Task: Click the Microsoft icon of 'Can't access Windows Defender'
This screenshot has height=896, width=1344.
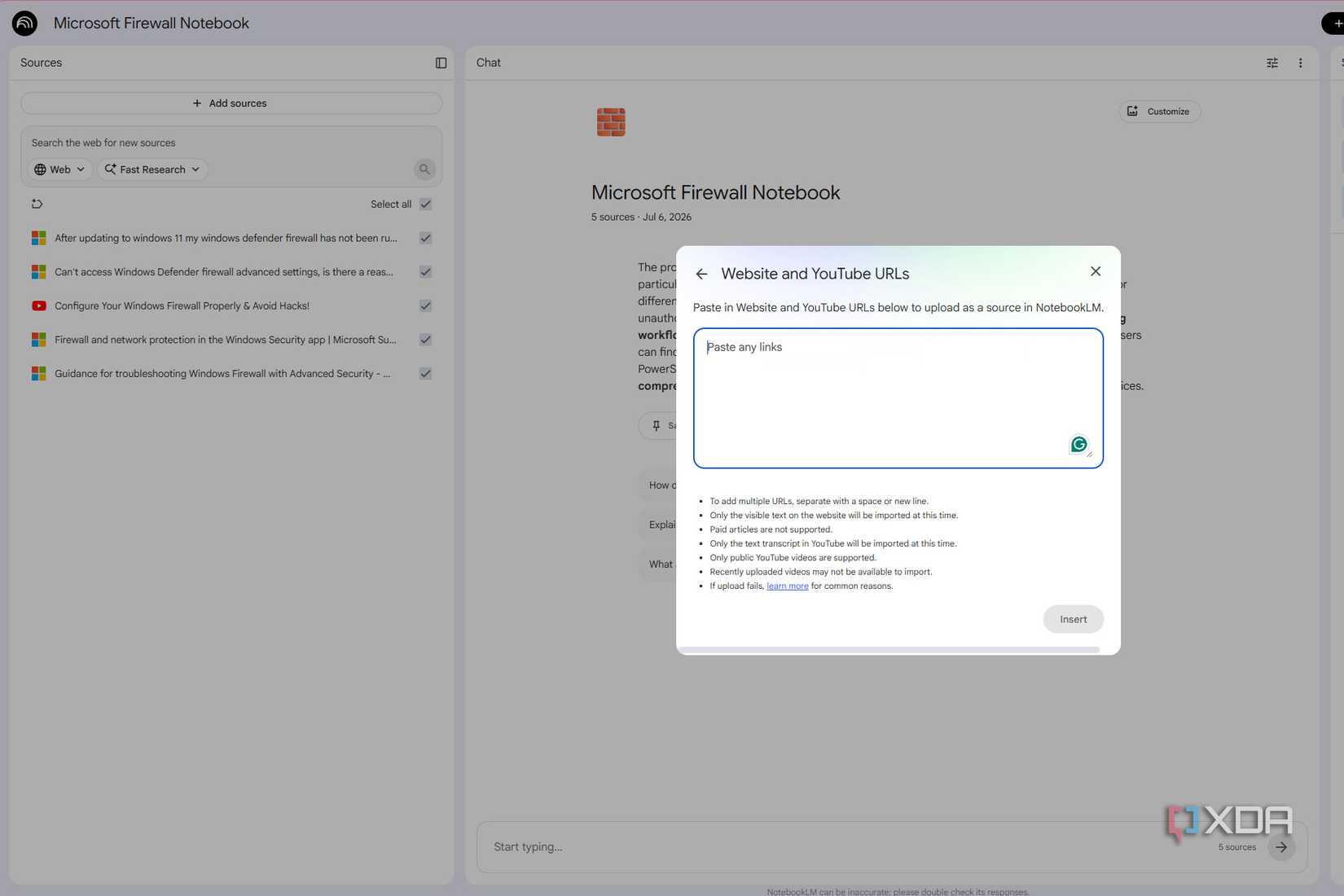Action: 38,272
